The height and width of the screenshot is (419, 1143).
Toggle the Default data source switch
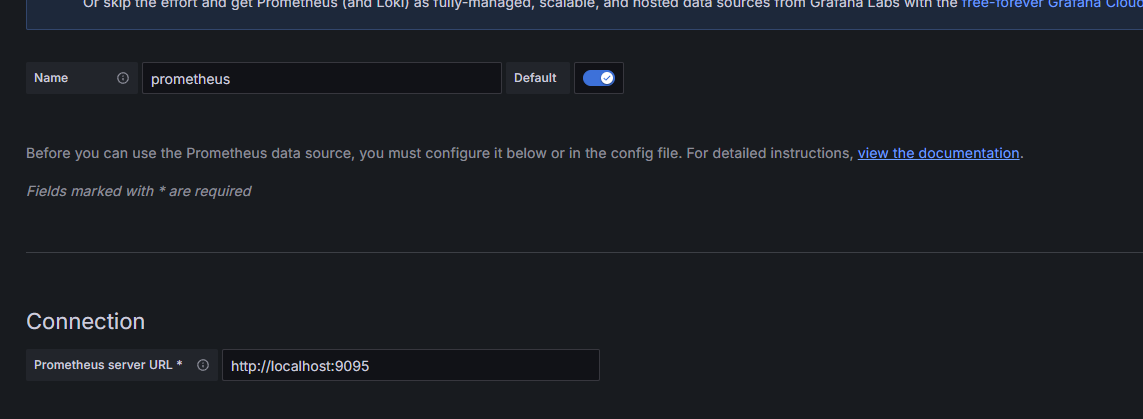click(598, 78)
